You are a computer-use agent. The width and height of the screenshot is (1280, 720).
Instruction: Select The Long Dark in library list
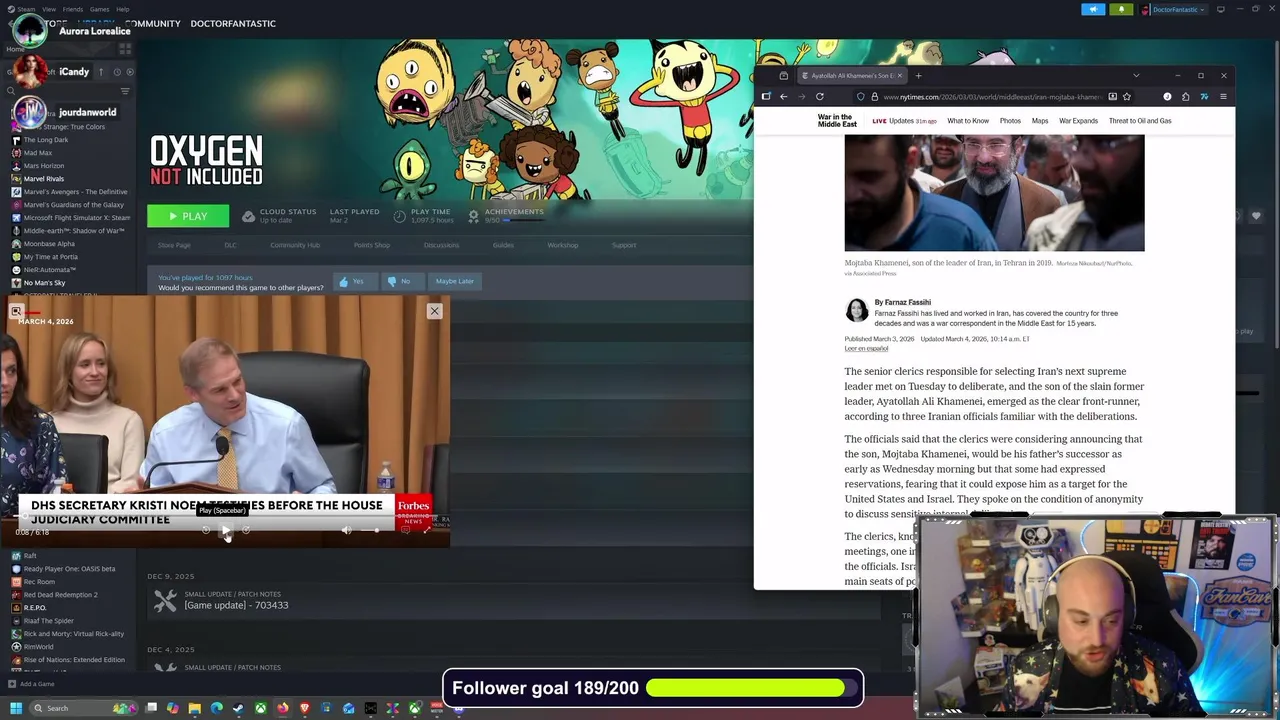click(46, 140)
